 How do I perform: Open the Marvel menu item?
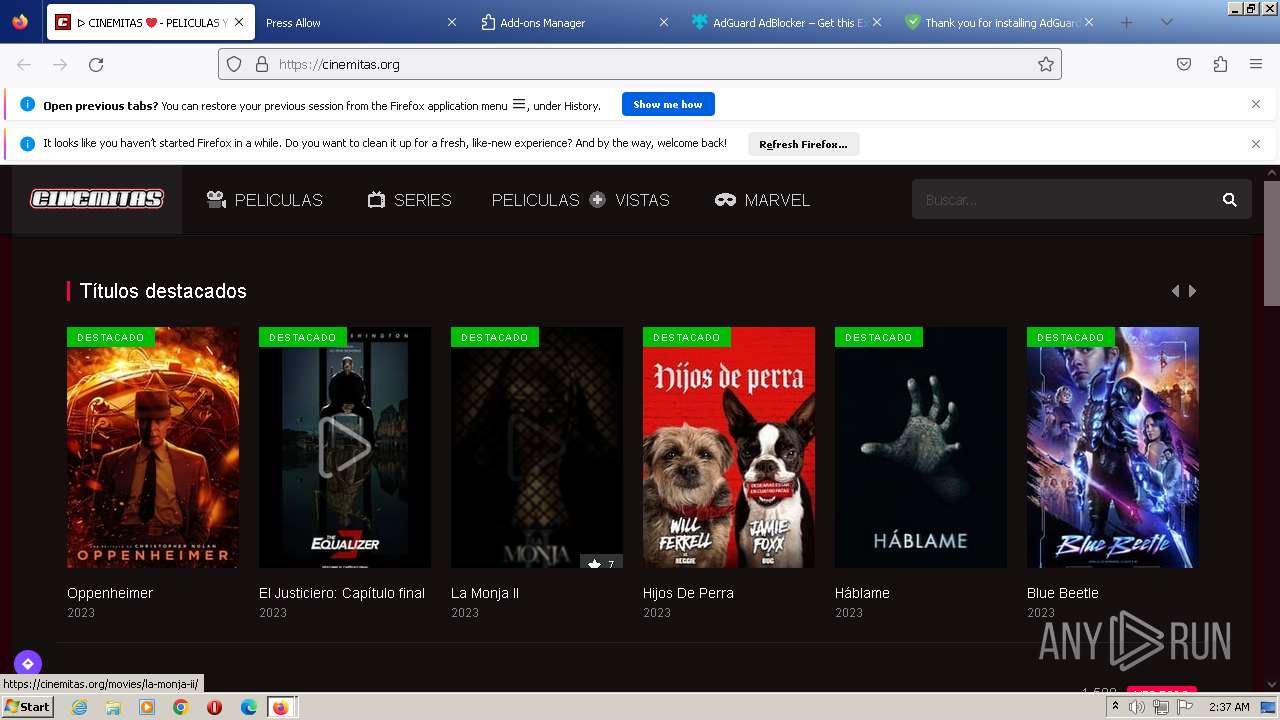762,200
